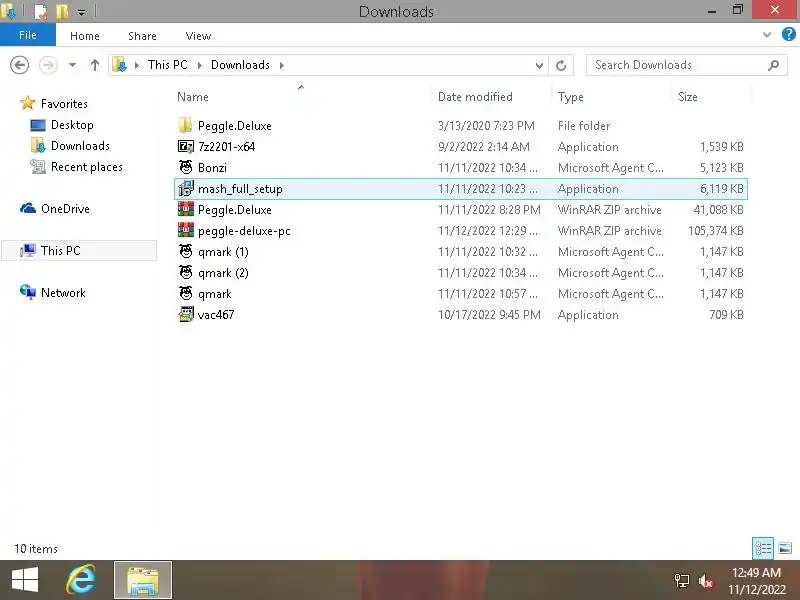Expand breadcrumb arrow after Downloads
Viewport: 800px width, 600px height.
click(282, 65)
